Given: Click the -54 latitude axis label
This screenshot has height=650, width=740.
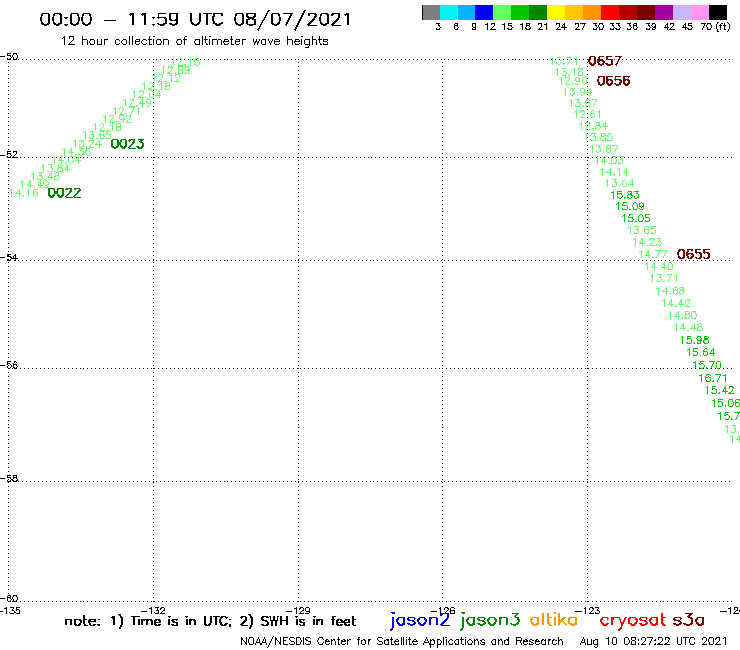Looking at the screenshot, I should click(x=9, y=258).
